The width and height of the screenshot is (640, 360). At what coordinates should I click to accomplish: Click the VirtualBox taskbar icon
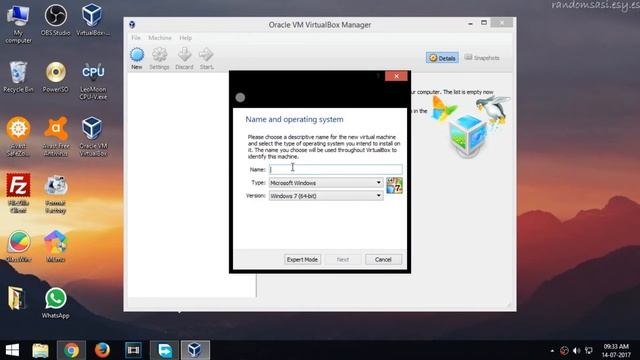195,350
